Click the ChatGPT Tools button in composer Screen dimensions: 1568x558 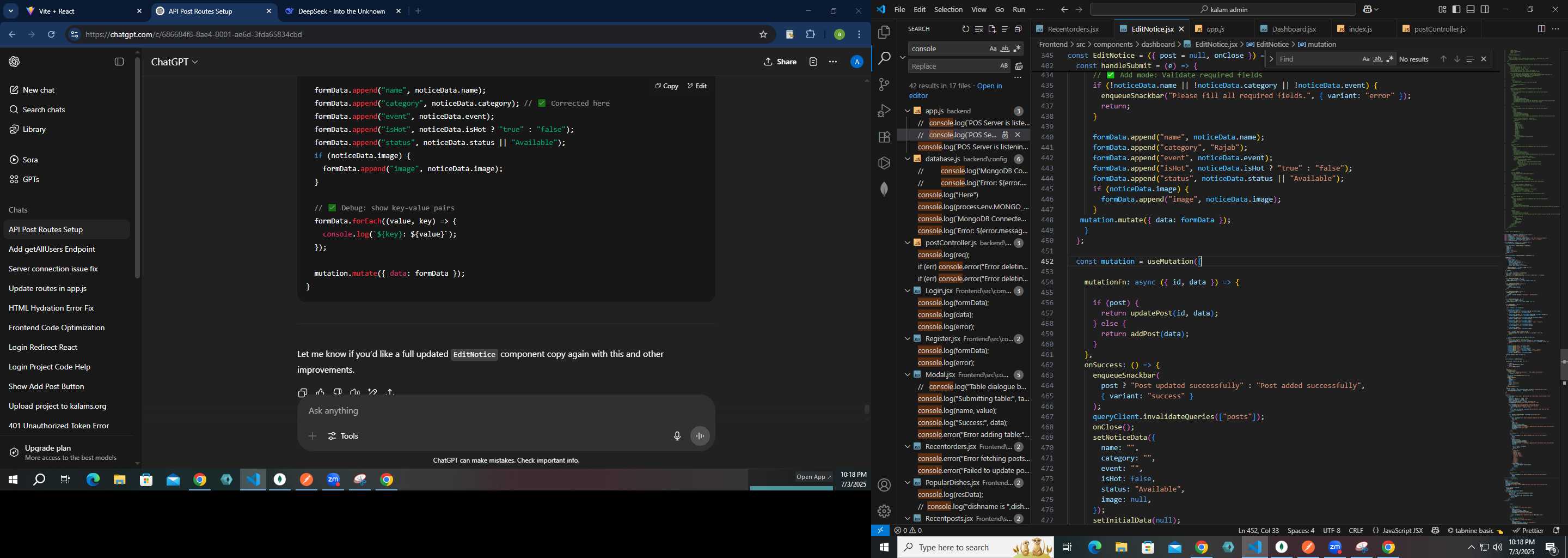pos(344,436)
